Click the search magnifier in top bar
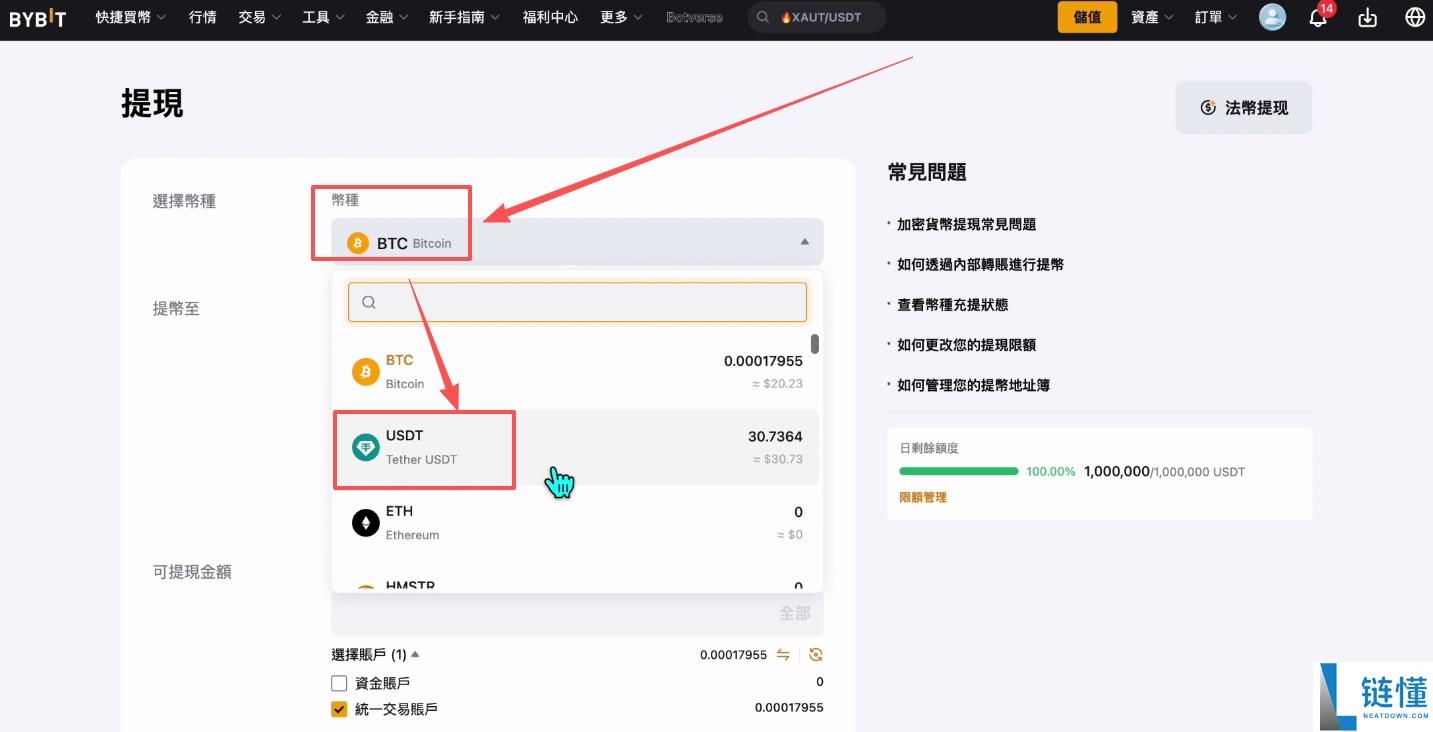 click(763, 17)
